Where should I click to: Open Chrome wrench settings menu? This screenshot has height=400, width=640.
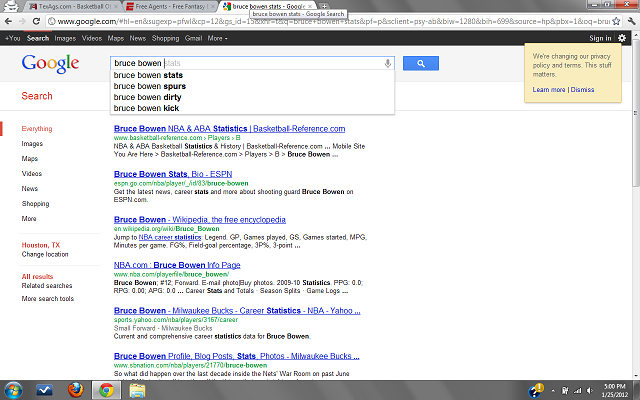tap(631, 21)
